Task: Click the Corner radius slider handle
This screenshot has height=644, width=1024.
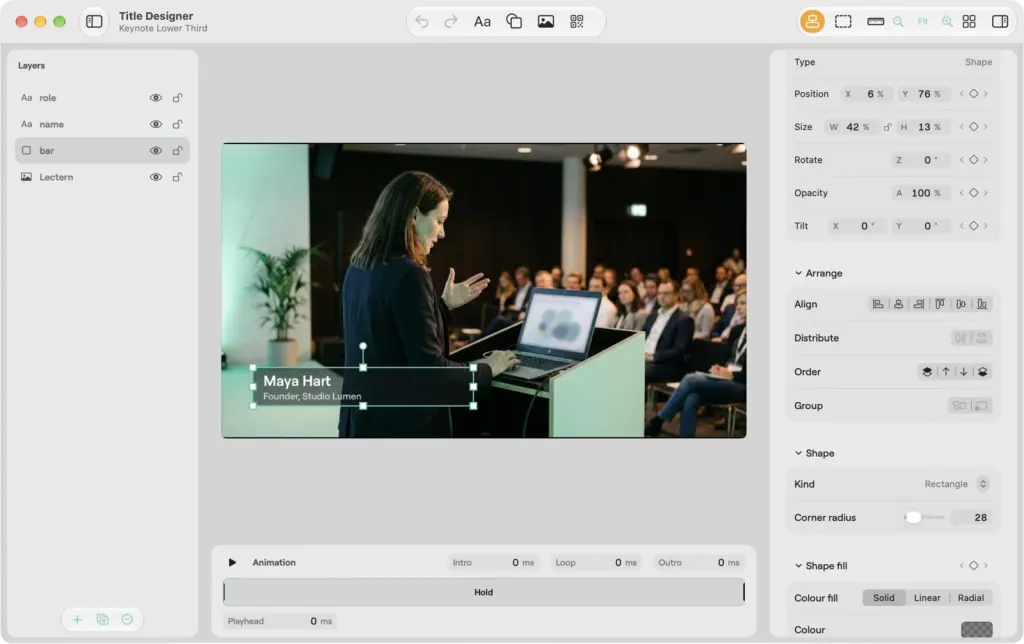Action: coord(914,517)
